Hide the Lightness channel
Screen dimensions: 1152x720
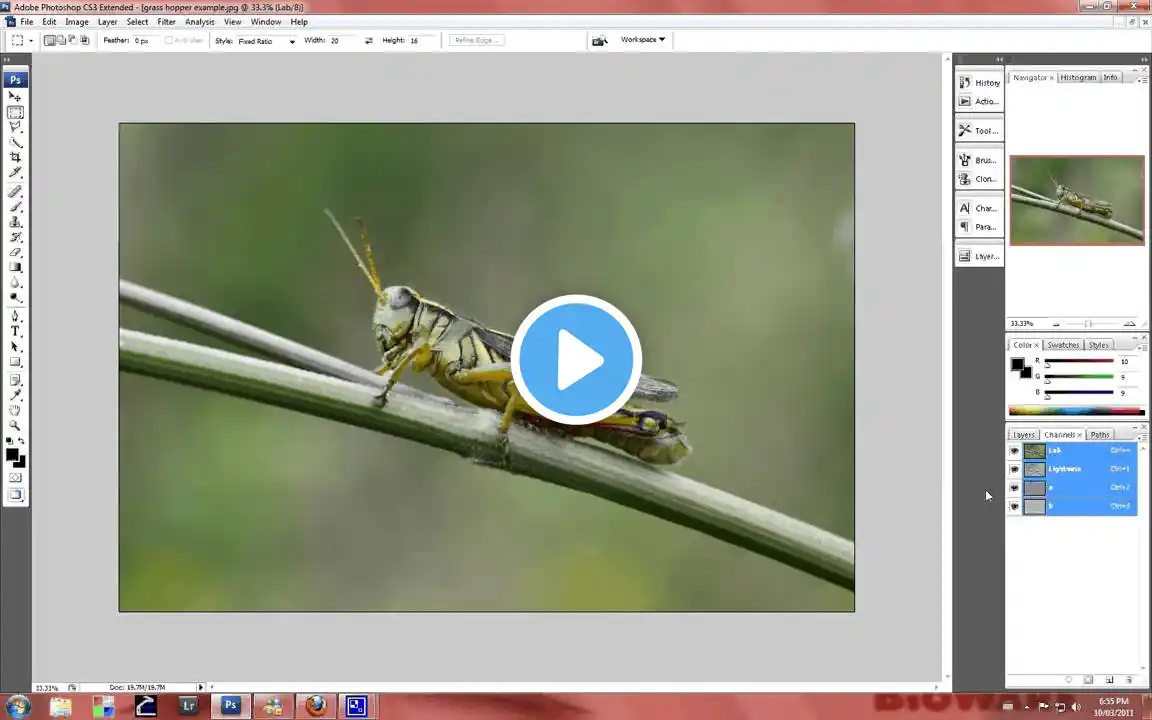(x=1014, y=469)
